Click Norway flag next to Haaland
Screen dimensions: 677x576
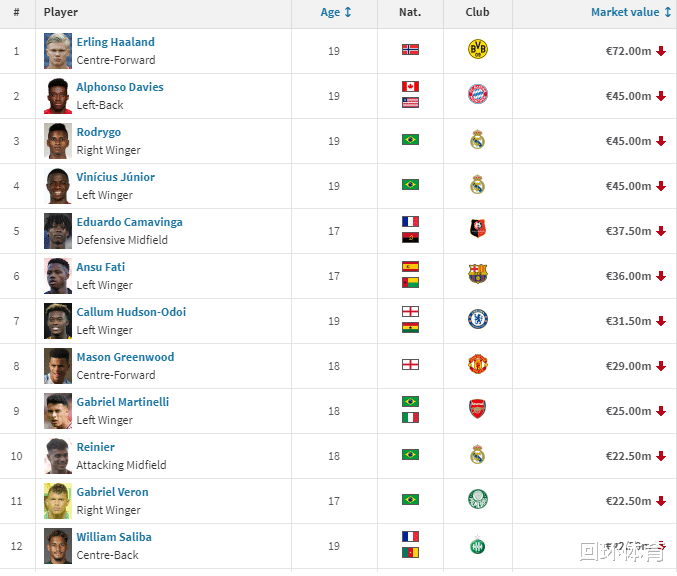[410, 49]
